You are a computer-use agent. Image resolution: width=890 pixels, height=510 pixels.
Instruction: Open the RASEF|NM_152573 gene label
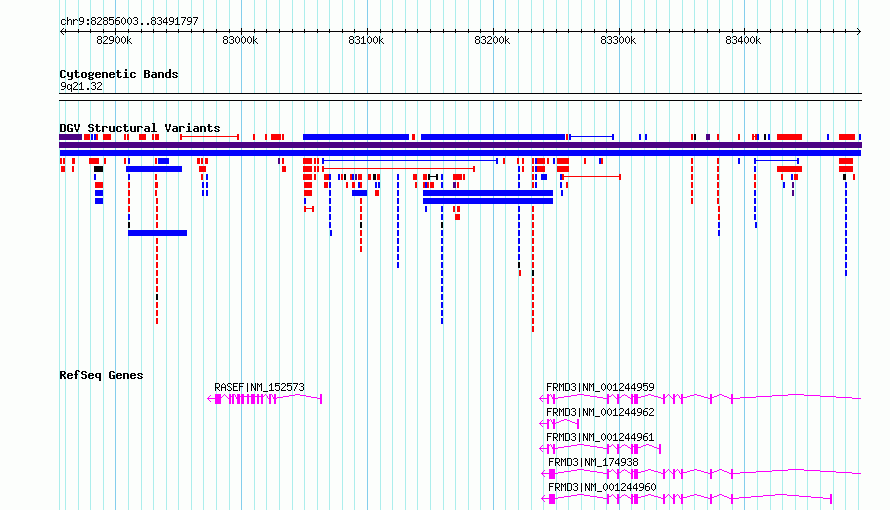click(259, 387)
